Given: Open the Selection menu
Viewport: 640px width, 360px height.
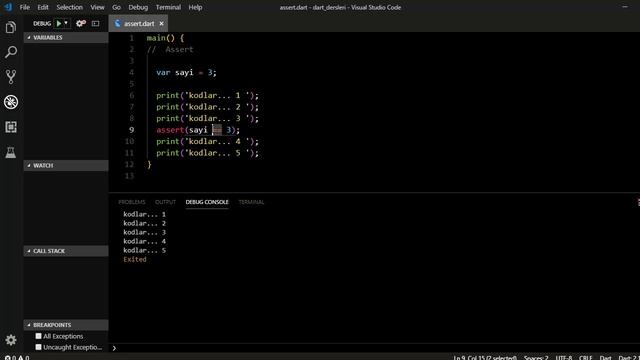Looking at the screenshot, I should click(x=69, y=7).
